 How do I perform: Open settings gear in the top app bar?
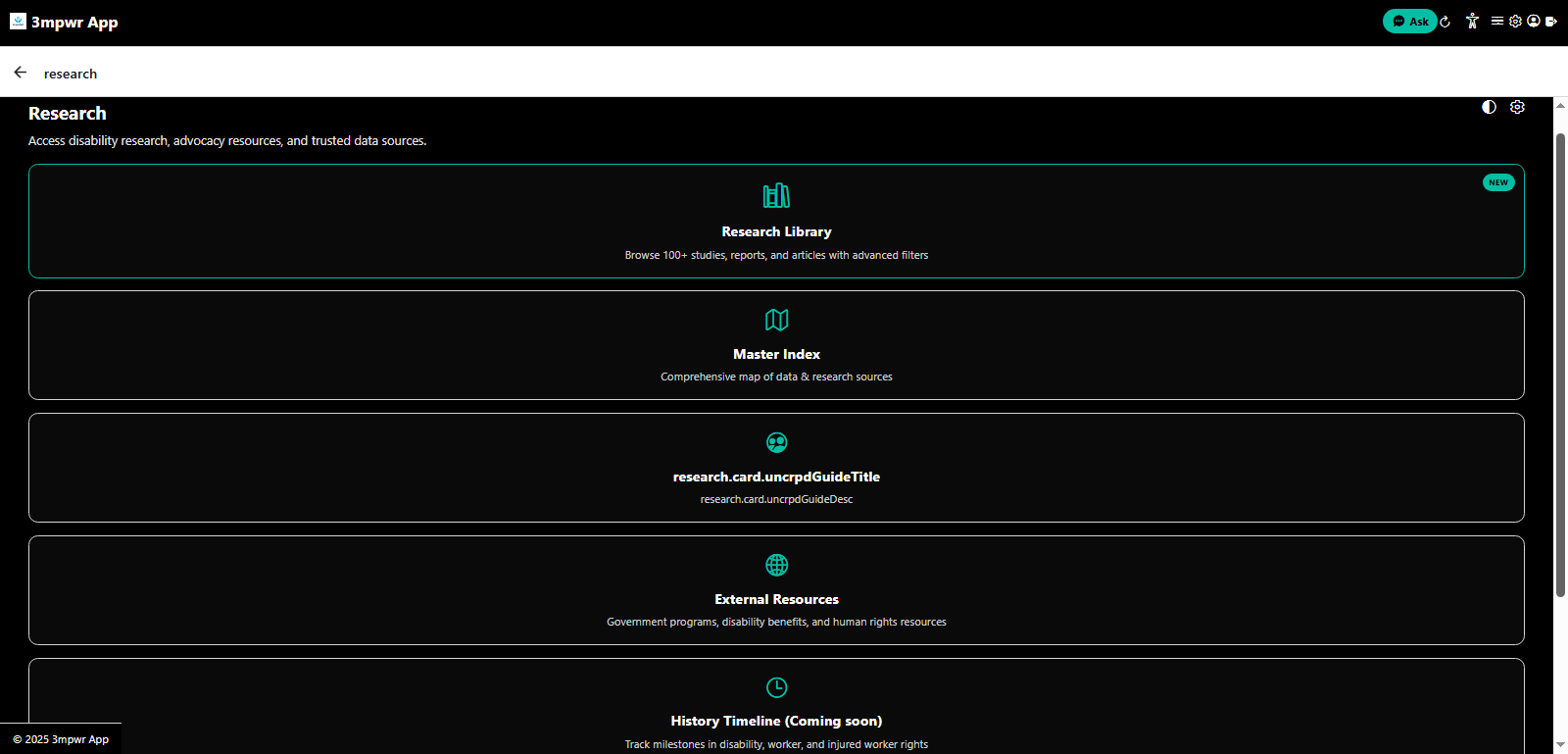1515,21
